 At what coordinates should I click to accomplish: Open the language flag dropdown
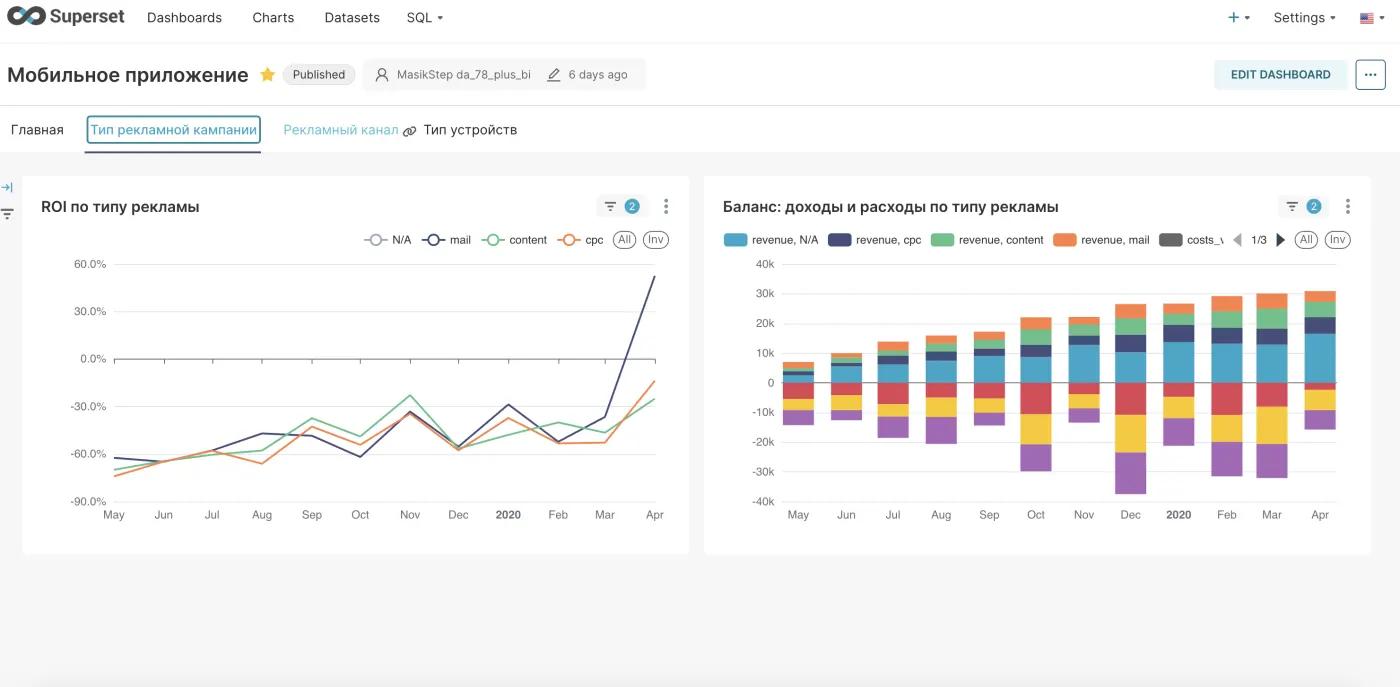point(1372,18)
